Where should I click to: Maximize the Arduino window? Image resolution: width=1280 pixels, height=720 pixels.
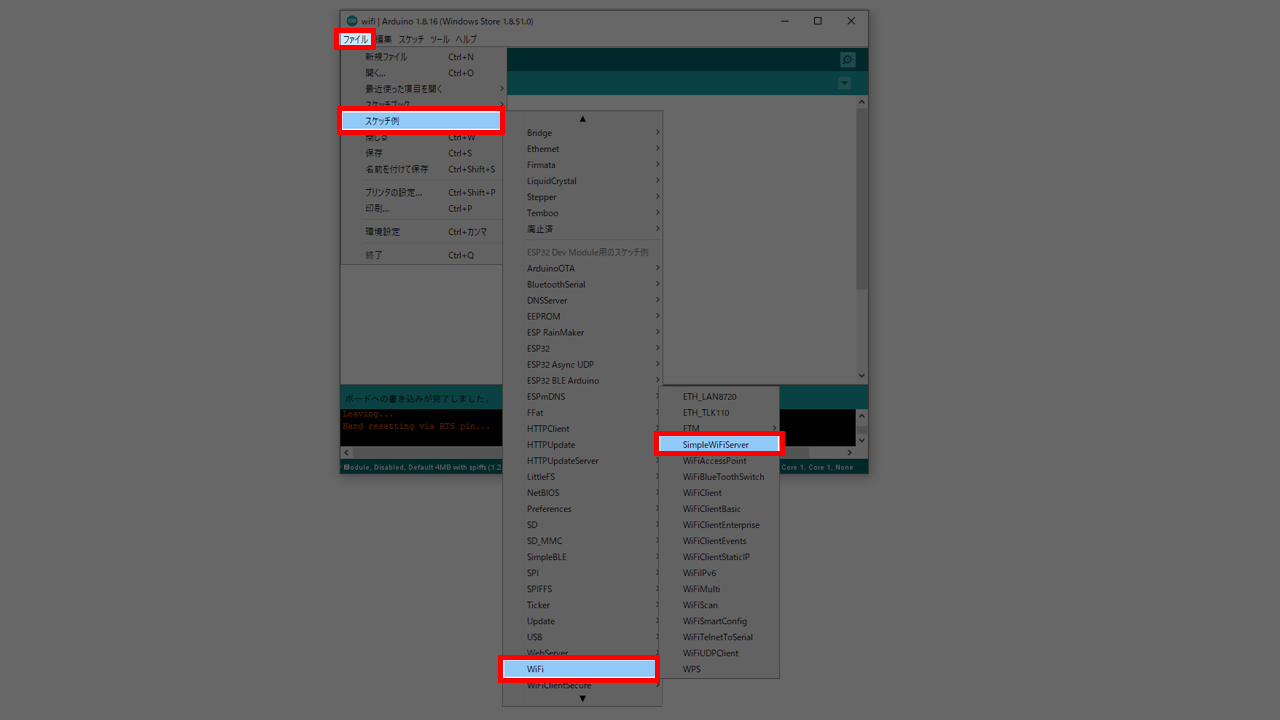coord(817,21)
